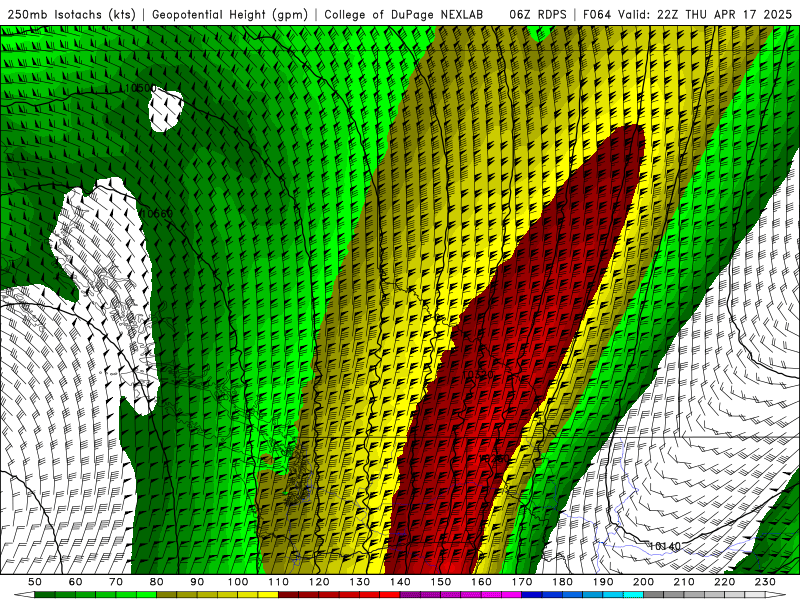This screenshot has height=600, width=800.
Task: Click the 'Geopotential Height (gpm)' title text
Action: (x=230, y=15)
